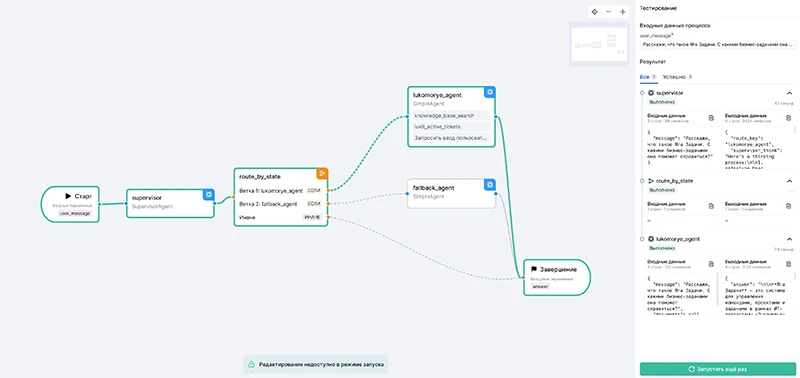Zoom out the canvas with minus icon
Viewport: 800px width, 378px height.
[x=608, y=12]
